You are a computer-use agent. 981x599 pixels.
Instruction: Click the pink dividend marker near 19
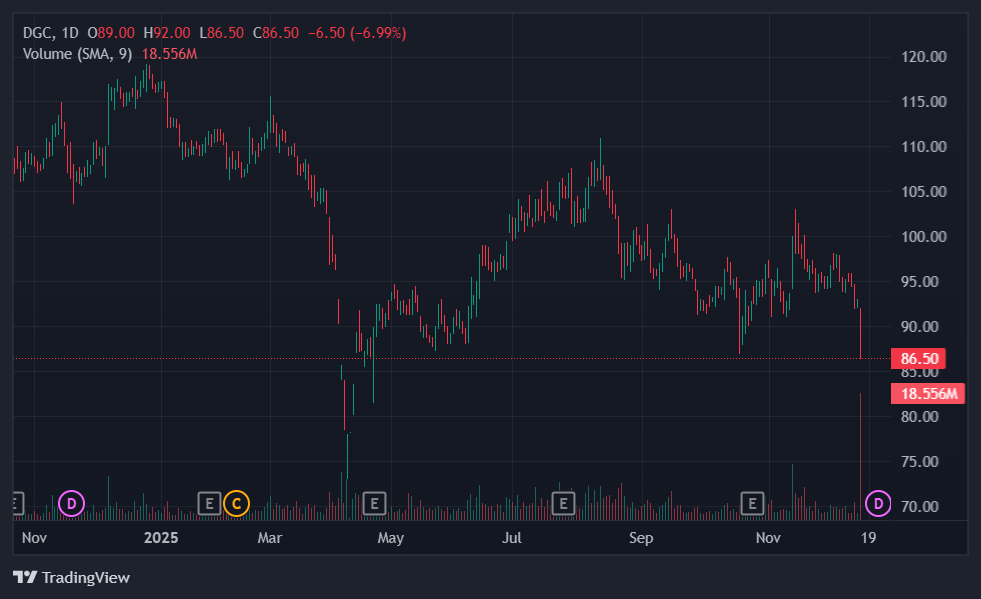(878, 502)
